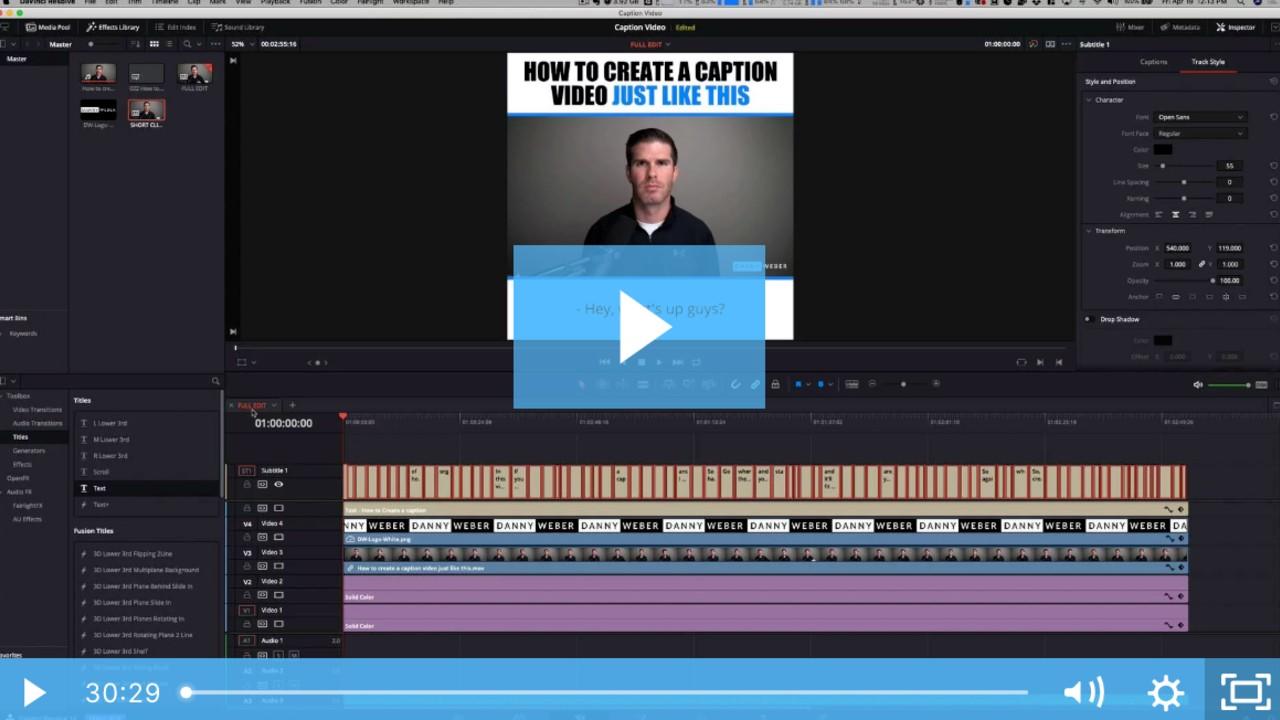1280x720 pixels.
Task: Play video using large center play button
Action: (x=639, y=327)
